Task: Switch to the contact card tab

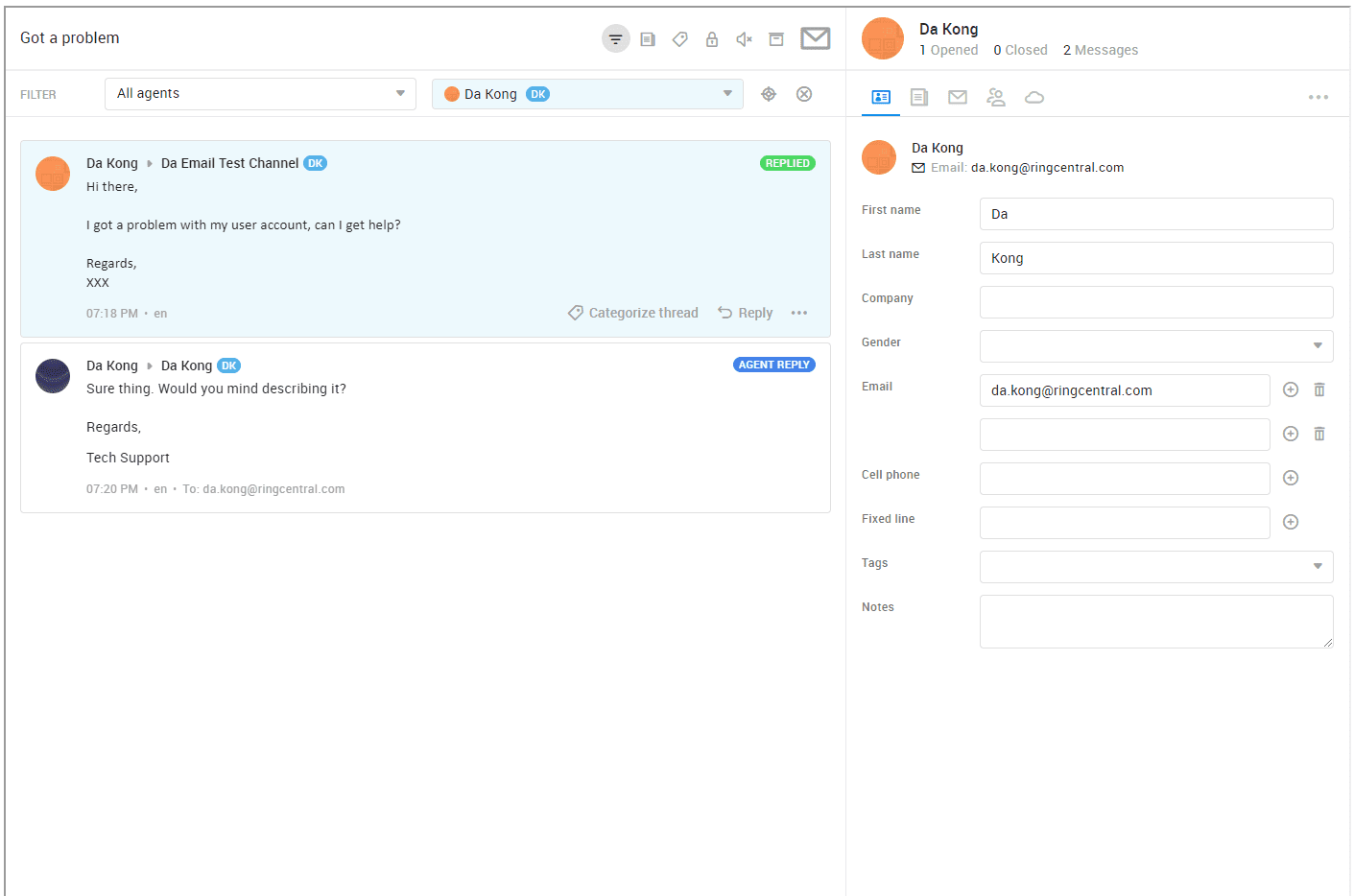Action: coord(880,97)
